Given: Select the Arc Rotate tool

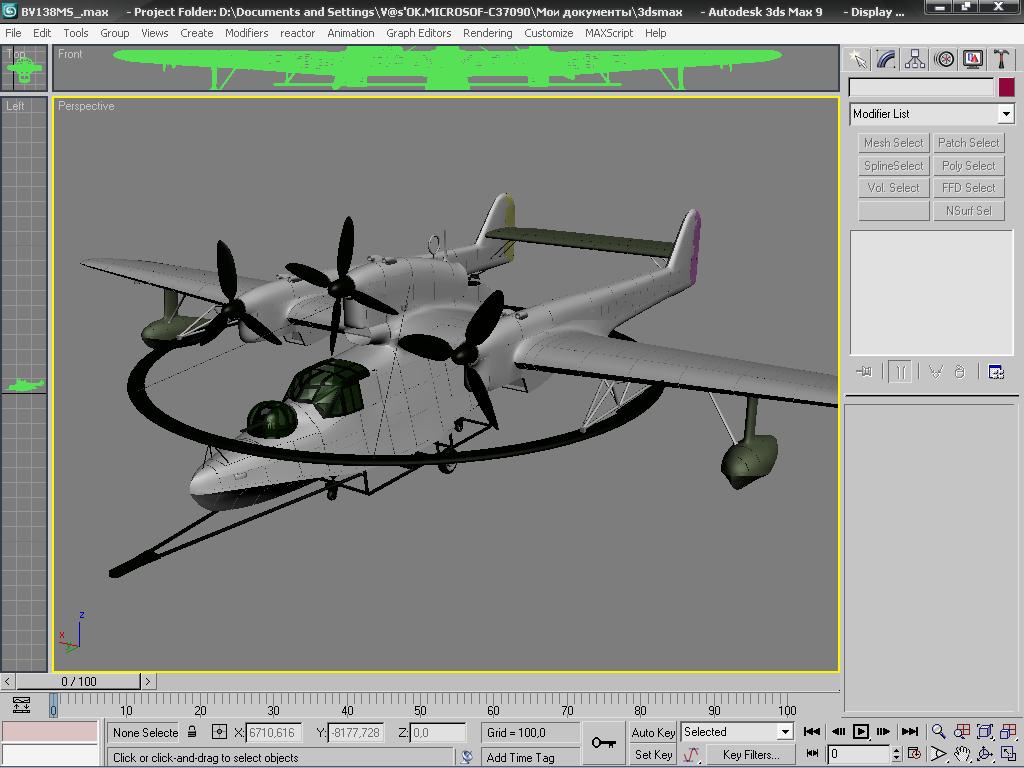Looking at the screenshot, I should (x=985, y=754).
